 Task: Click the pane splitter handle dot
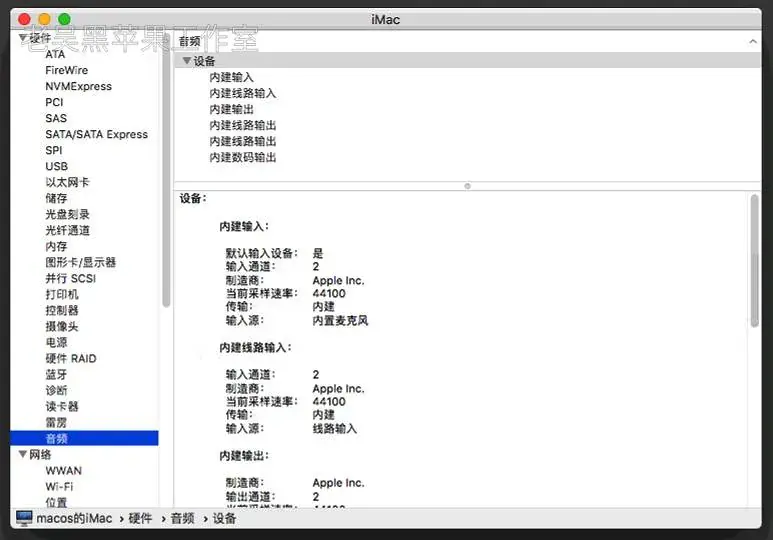coord(467,186)
